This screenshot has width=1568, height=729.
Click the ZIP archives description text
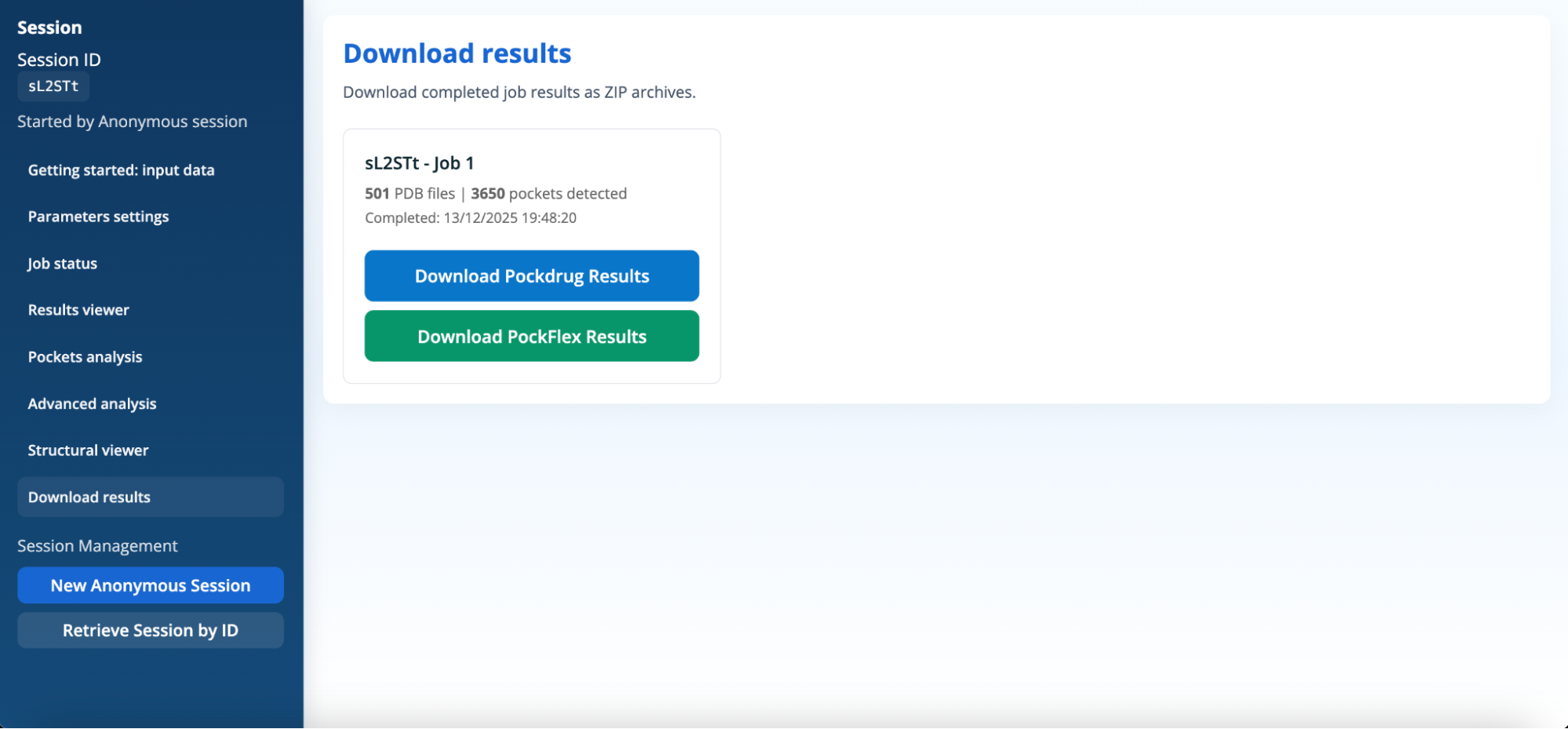click(519, 93)
